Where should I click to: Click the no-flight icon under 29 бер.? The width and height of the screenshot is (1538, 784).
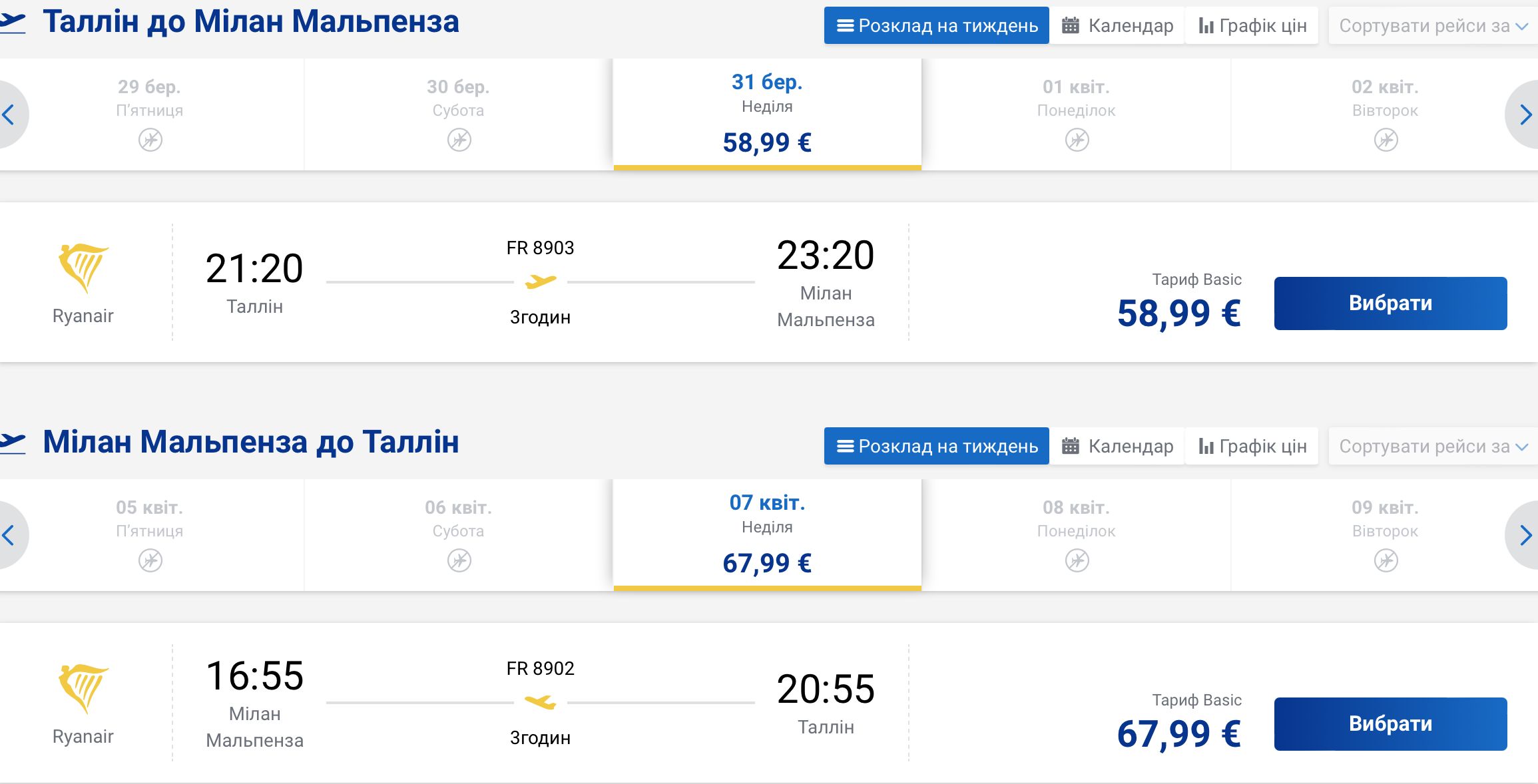click(150, 140)
